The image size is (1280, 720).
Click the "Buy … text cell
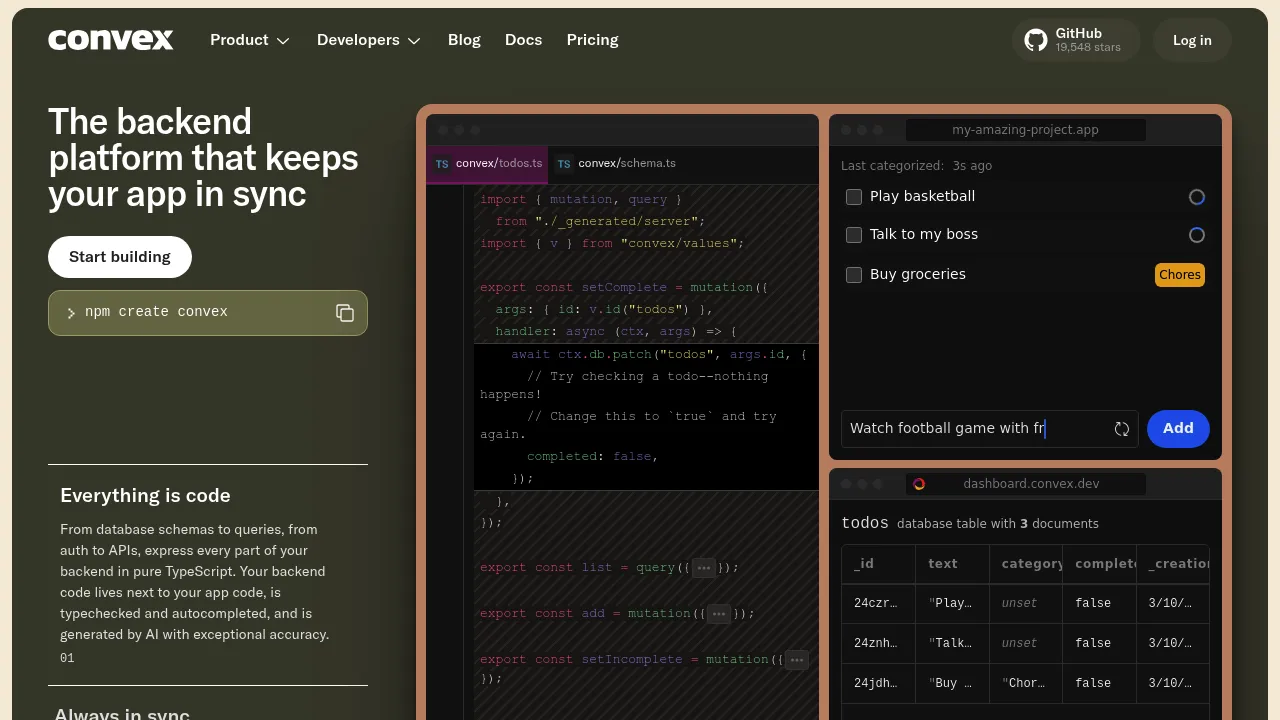[952, 684]
